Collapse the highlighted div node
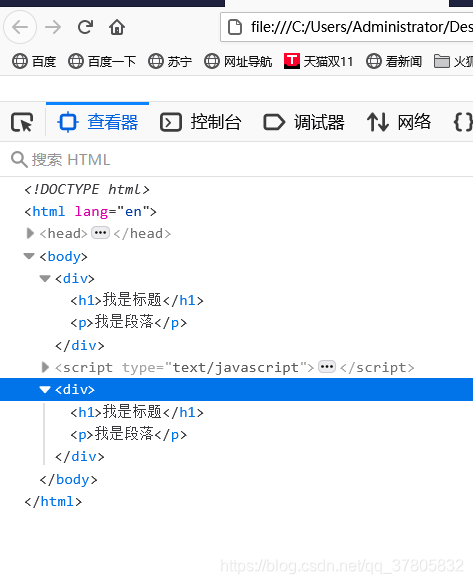 [x=45, y=390]
